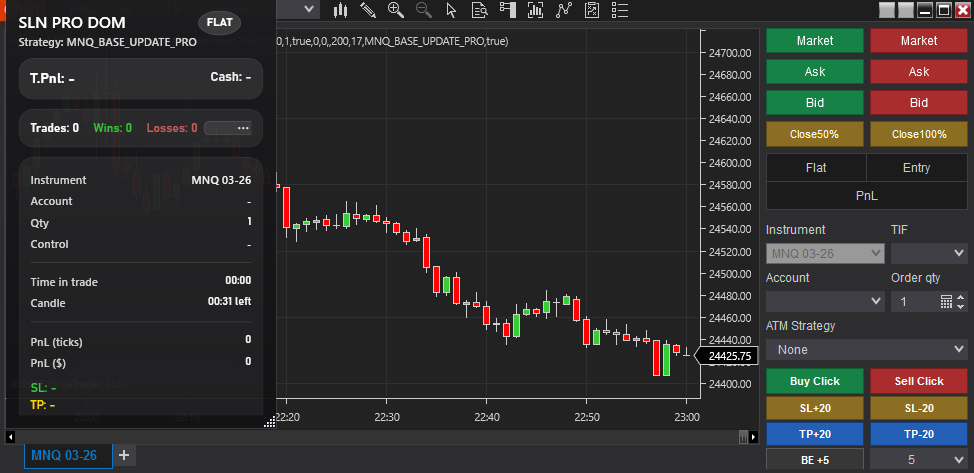Select the drawing tools pencil icon
This screenshot has height=473, width=974.
click(368, 10)
